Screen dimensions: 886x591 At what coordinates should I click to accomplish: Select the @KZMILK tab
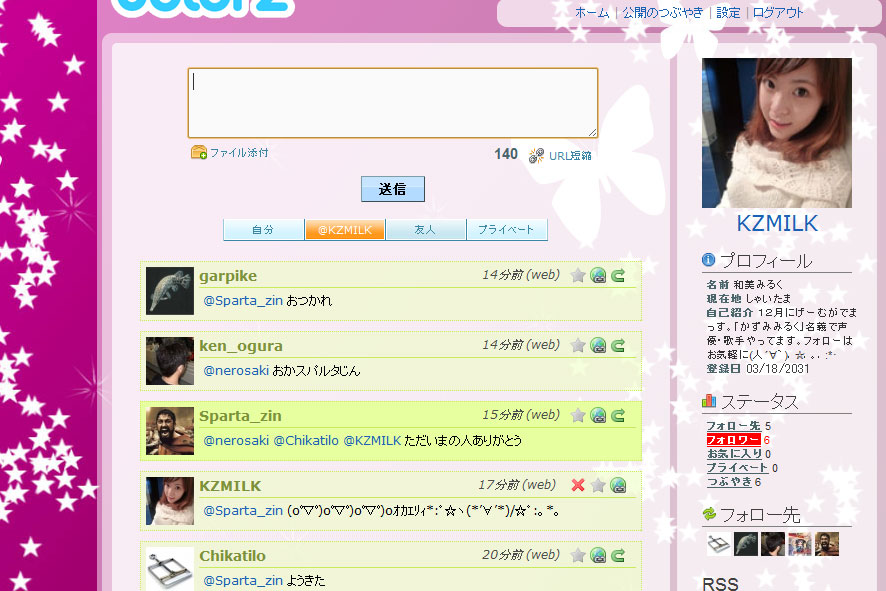(x=345, y=230)
